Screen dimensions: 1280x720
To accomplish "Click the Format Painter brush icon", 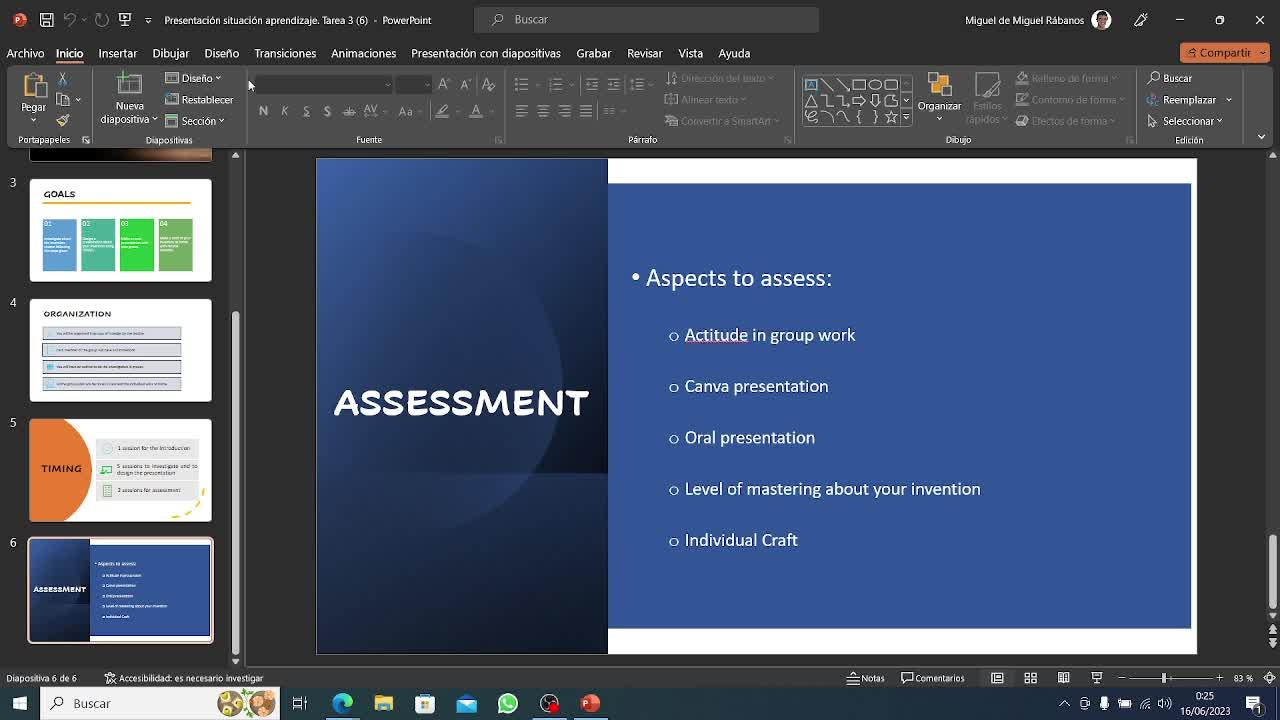I will (62, 121).
